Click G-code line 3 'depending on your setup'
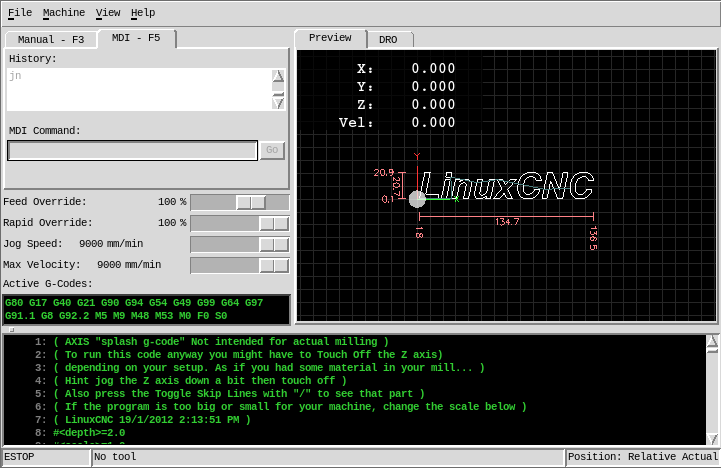This screenshot has height=468, width=722. click(269, 368)
